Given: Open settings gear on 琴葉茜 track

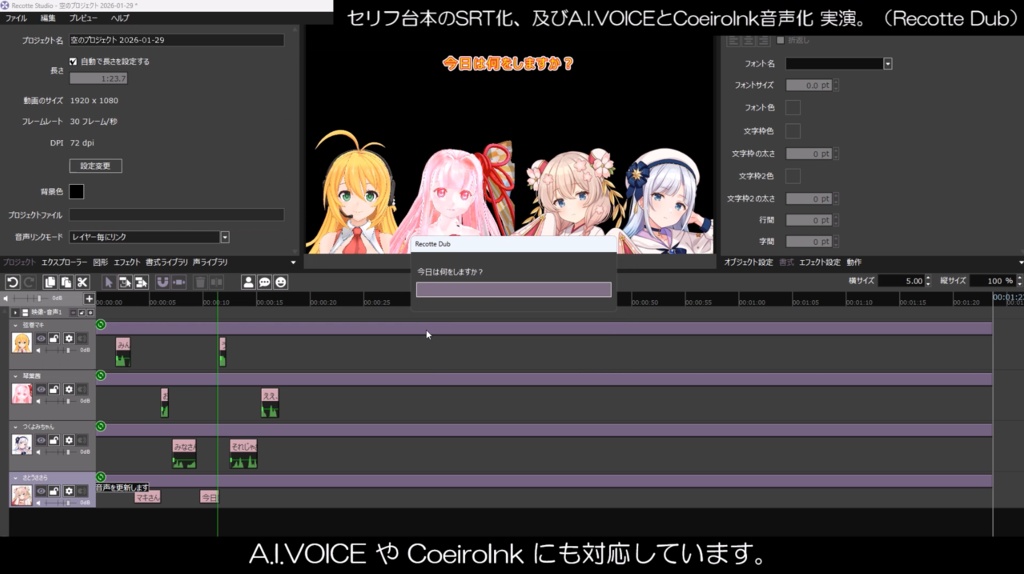Looking at the screenshot, I should (x=69, y=389).
